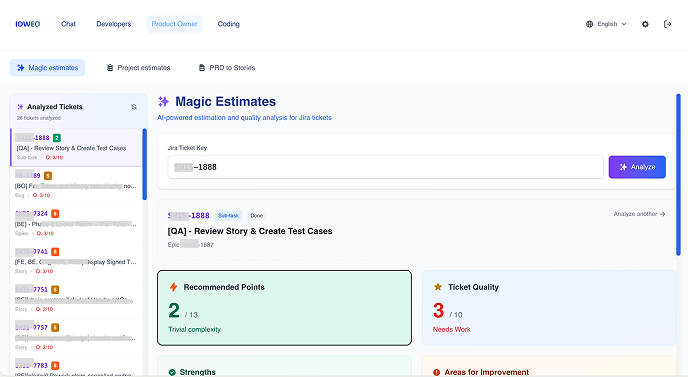Click the points badge on ticket 7783
Screen dimensions: 688x377
pos(55,366)
